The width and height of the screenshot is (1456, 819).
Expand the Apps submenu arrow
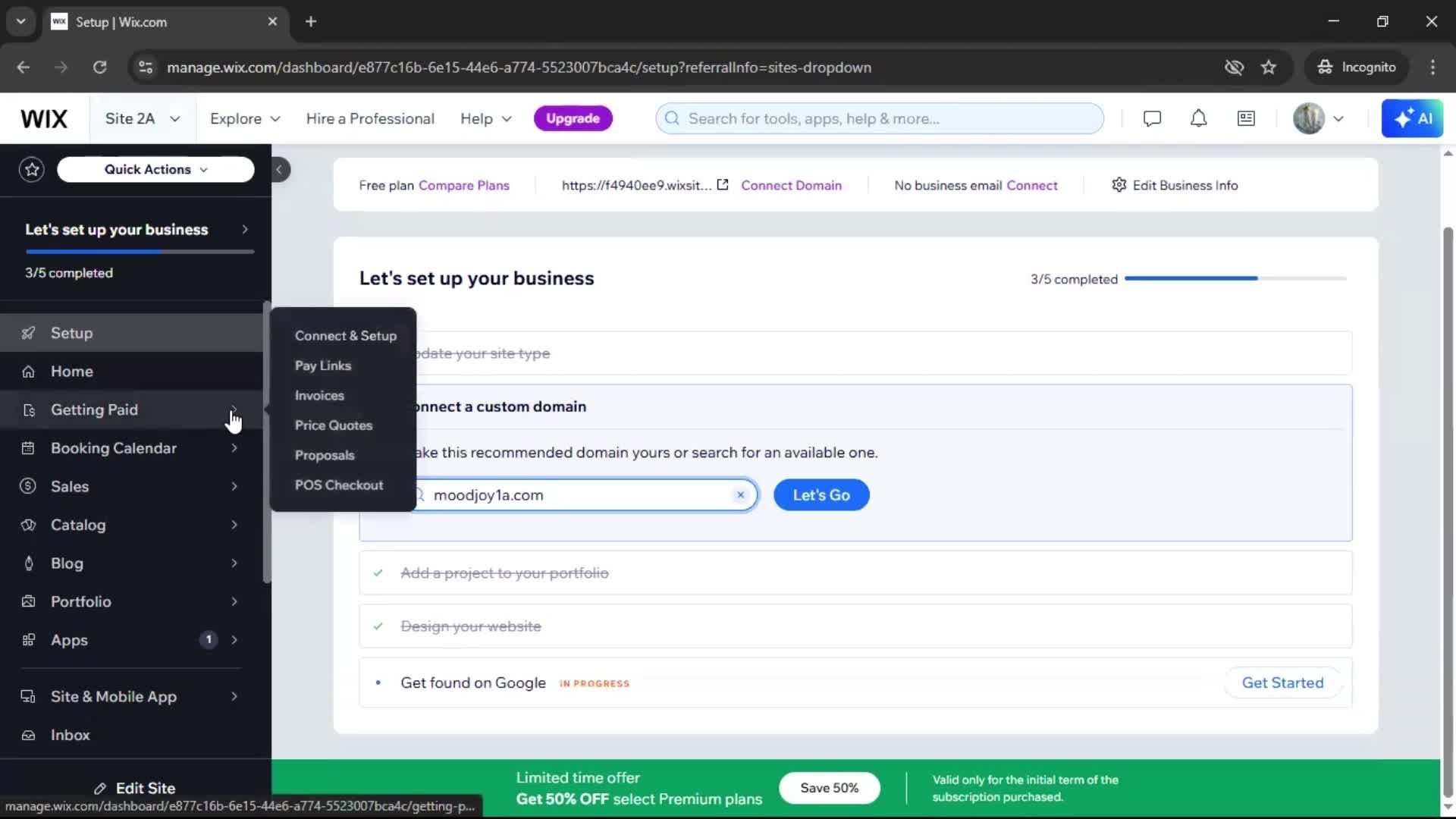tap(234, 640)
